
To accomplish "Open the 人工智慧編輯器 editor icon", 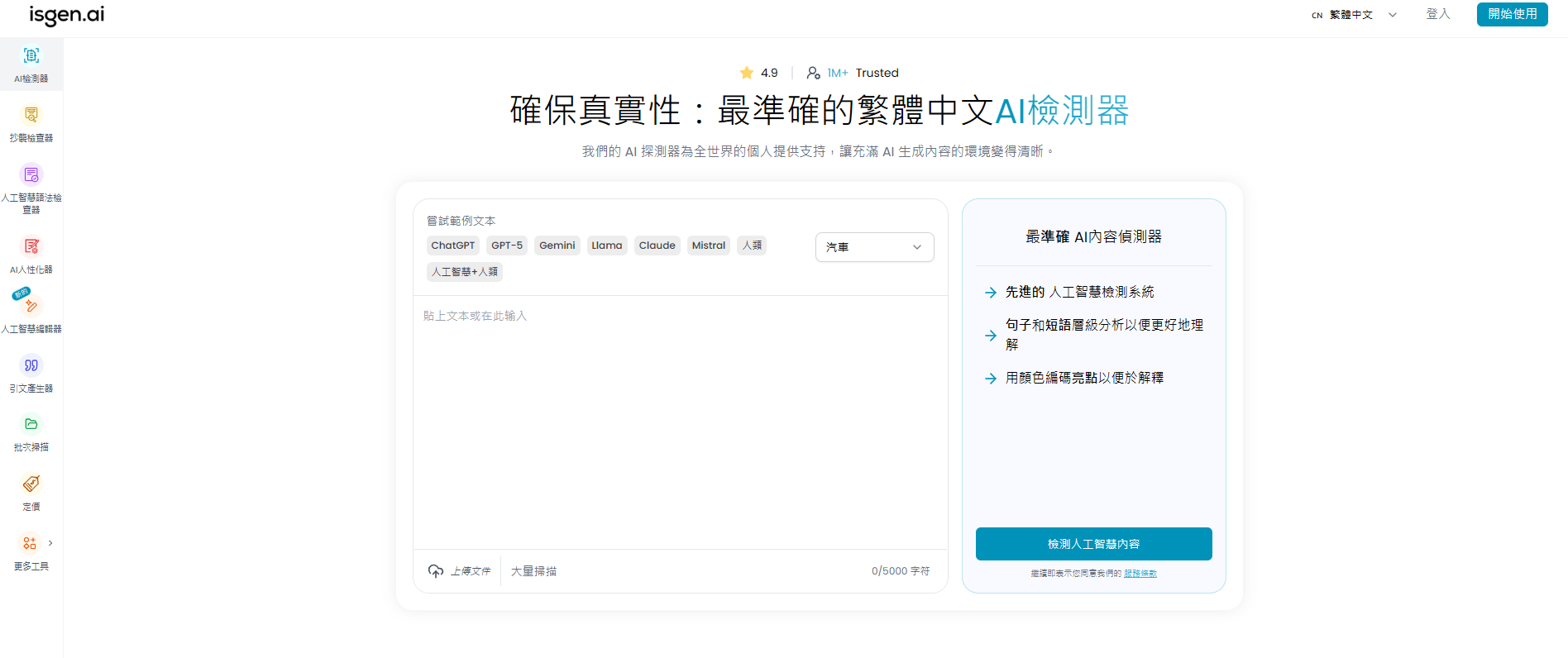I will [x=31, y=306].
